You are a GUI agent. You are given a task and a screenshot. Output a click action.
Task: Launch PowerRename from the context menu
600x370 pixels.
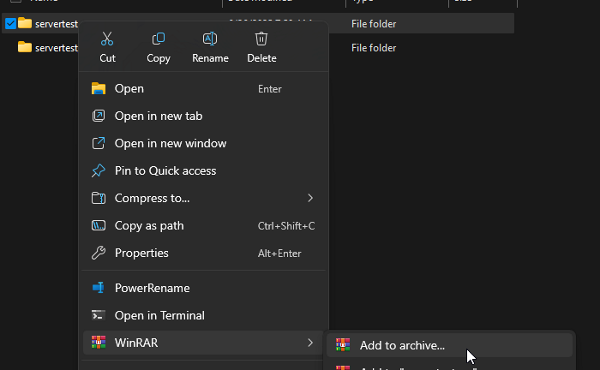click(x=203, y=288)
